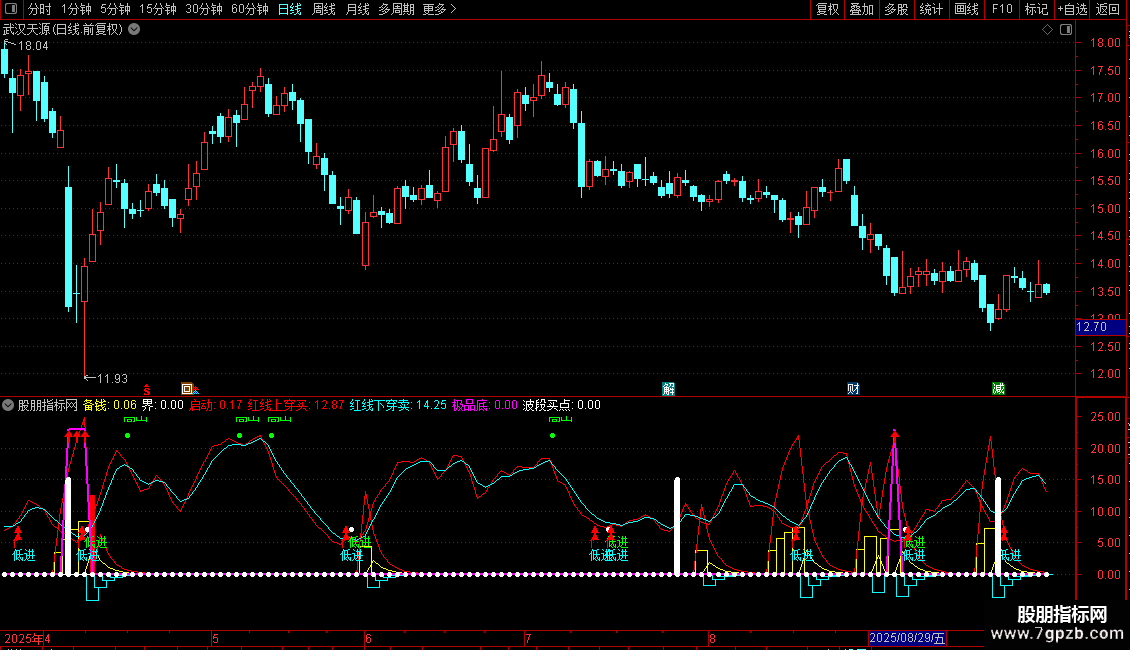Image resolution: width=1130 pixels, height=650 pixels.
Task: Click the 股朋指标网 indicator name label
Action: 48,405
